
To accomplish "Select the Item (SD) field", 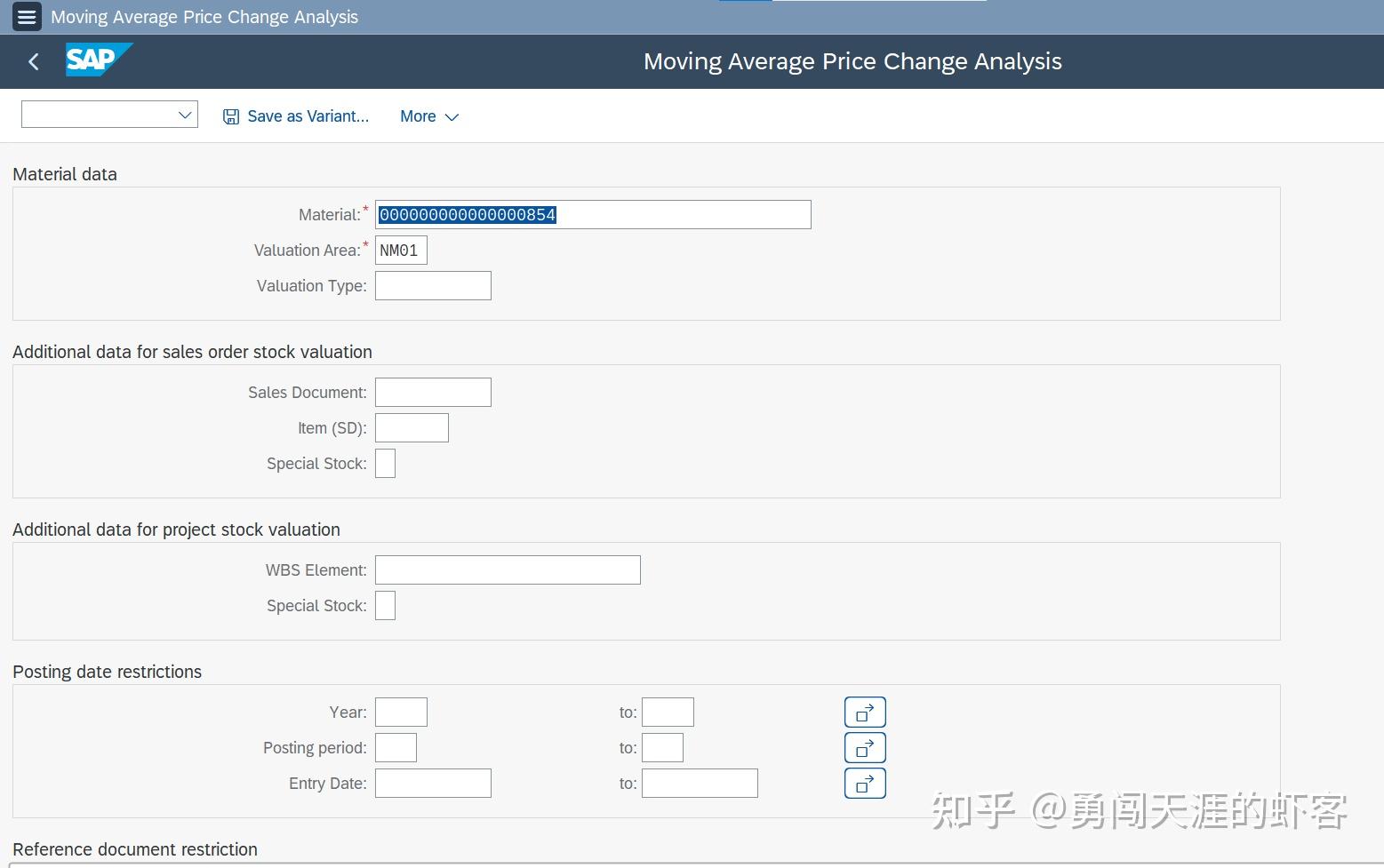I will 411,427.
